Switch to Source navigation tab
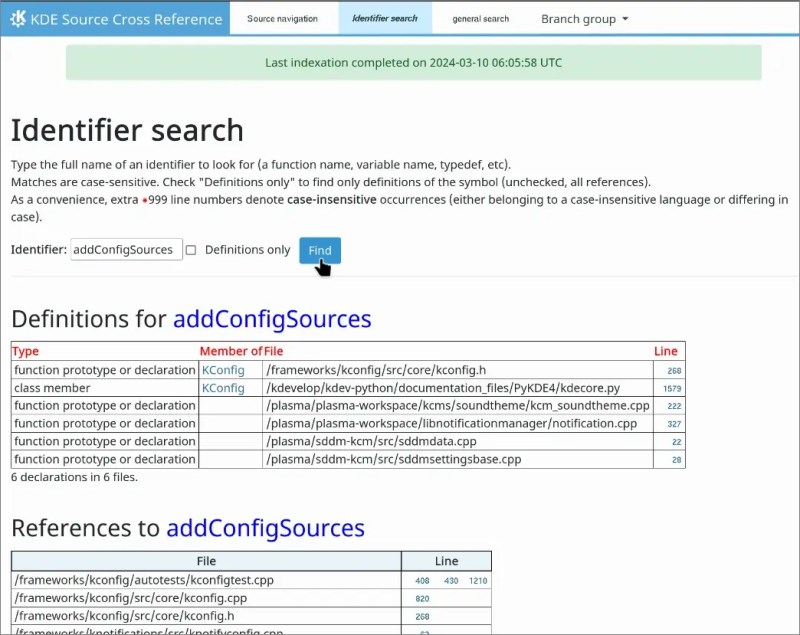 point(282,19)
